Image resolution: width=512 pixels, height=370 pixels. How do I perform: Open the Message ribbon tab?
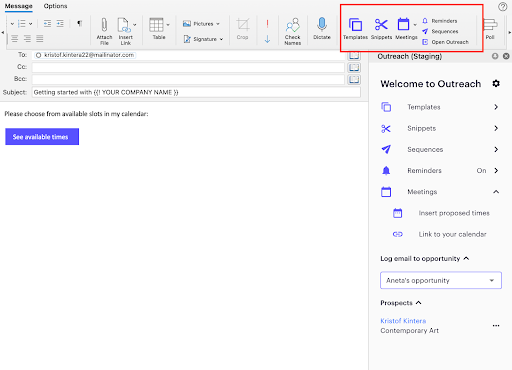[x=19, y=6]
